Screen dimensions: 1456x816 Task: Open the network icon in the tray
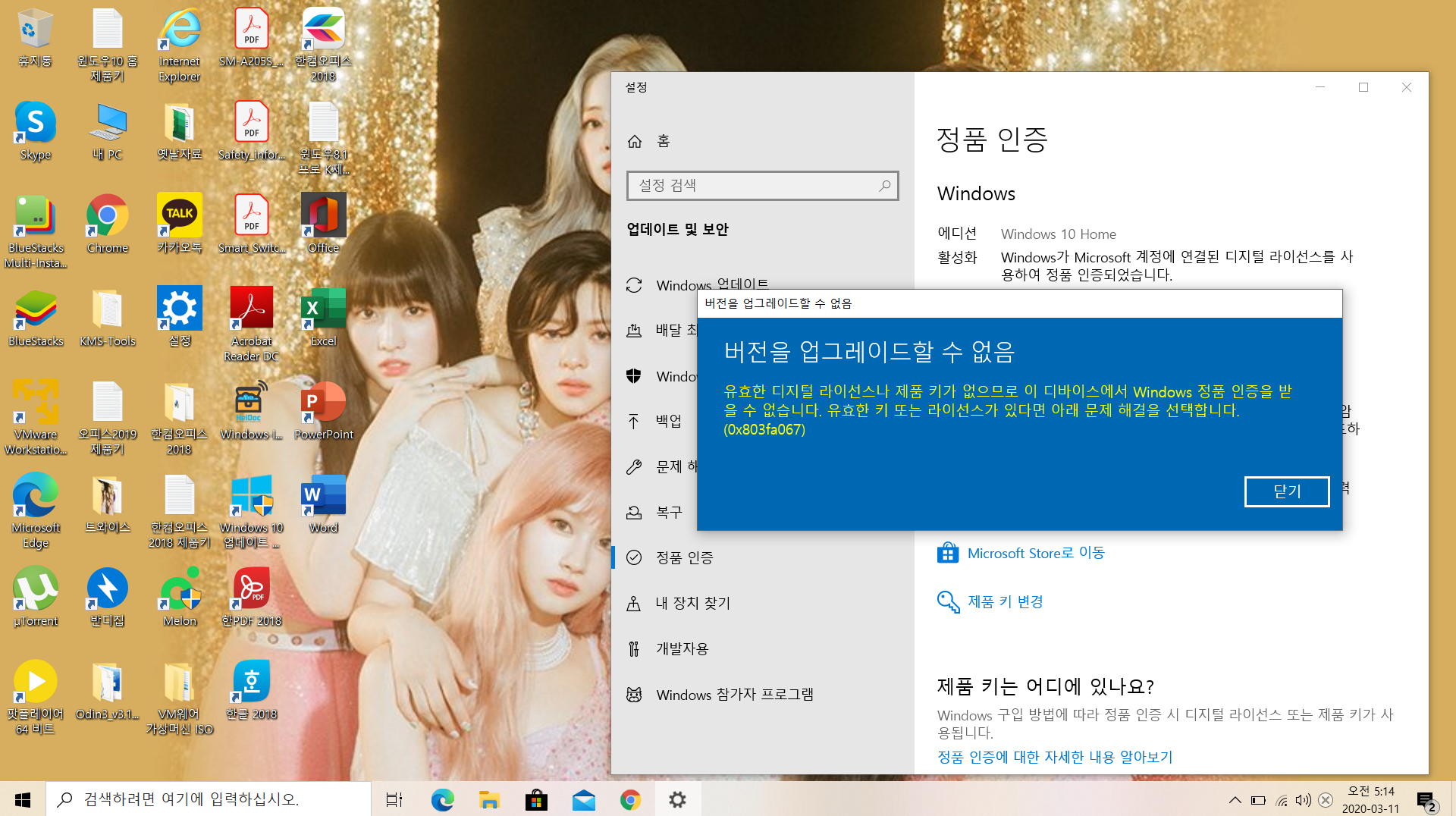coord(1282,799)
